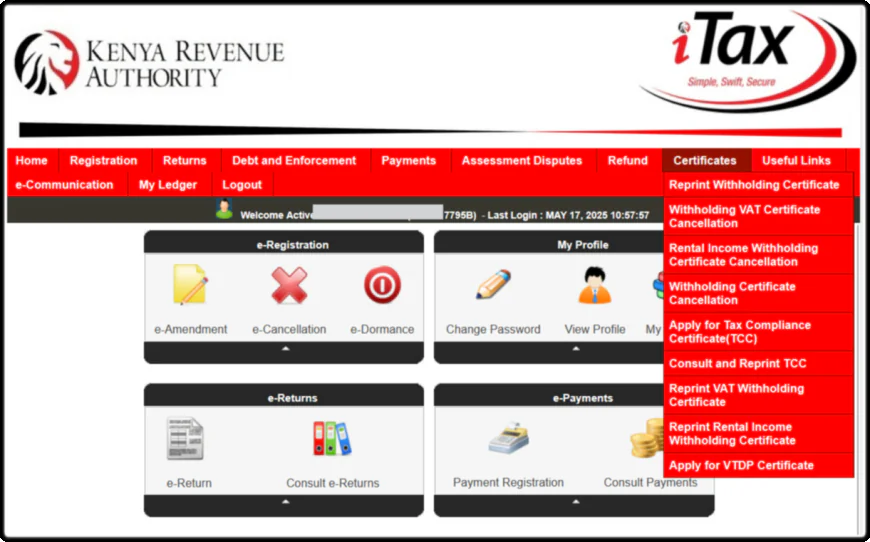Click the Consult e-Returns label link

click(x=332, y=483)
